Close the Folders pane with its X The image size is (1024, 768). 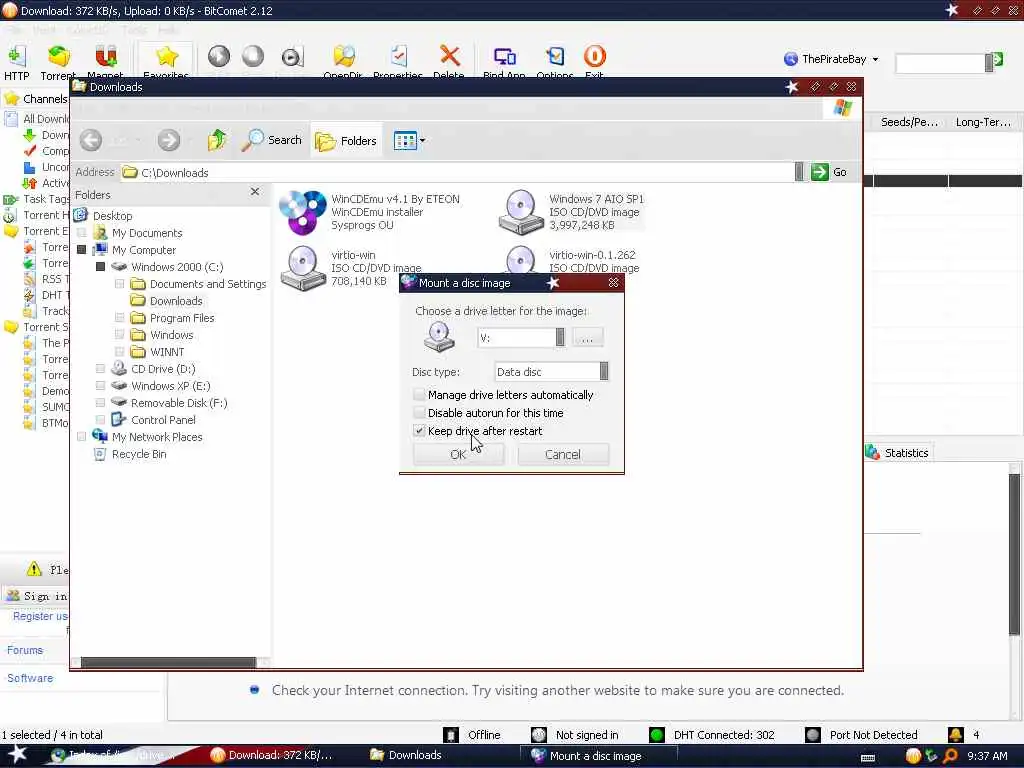pyautogui.click(x=255, y=192)
